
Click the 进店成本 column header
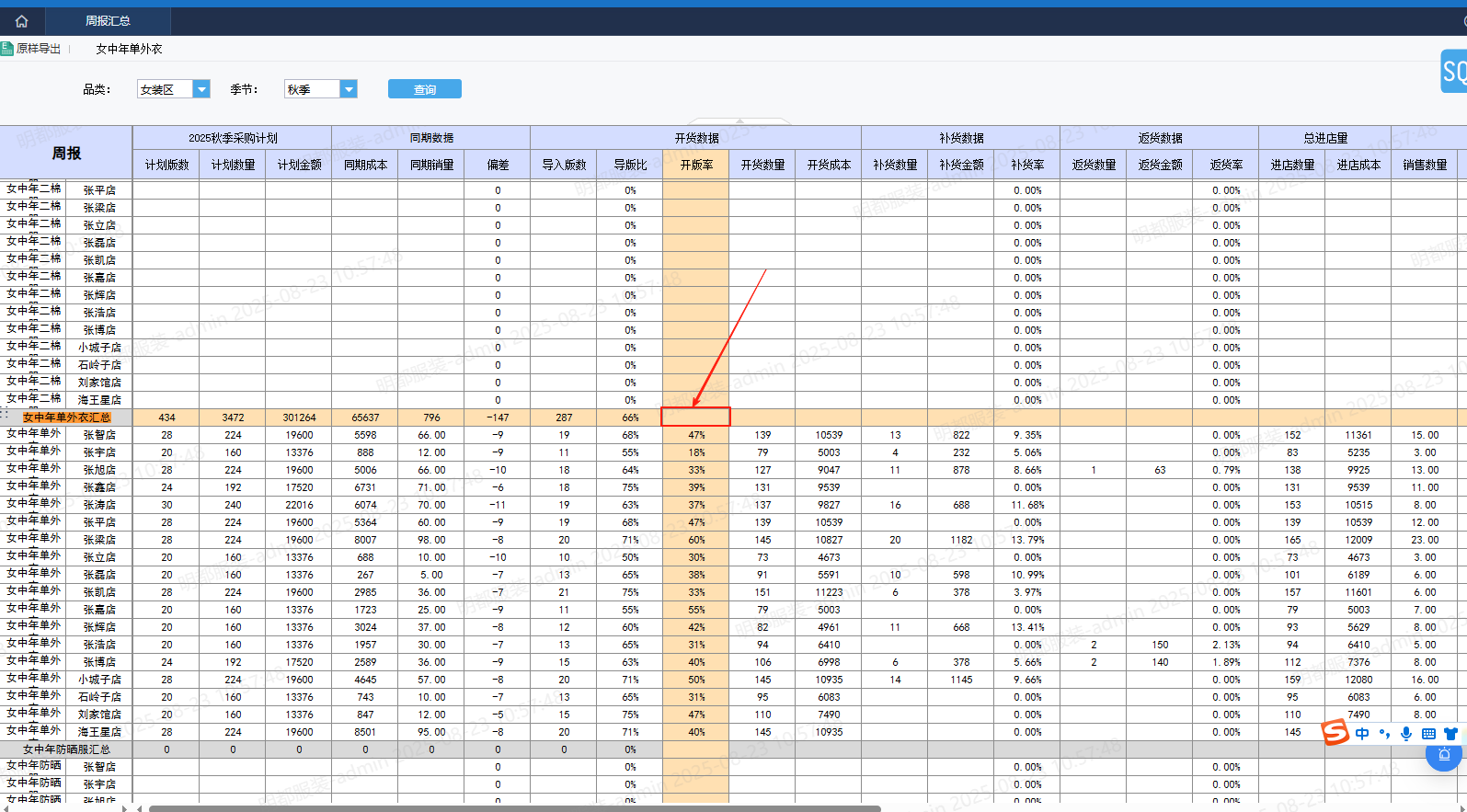pos(1358,165)
